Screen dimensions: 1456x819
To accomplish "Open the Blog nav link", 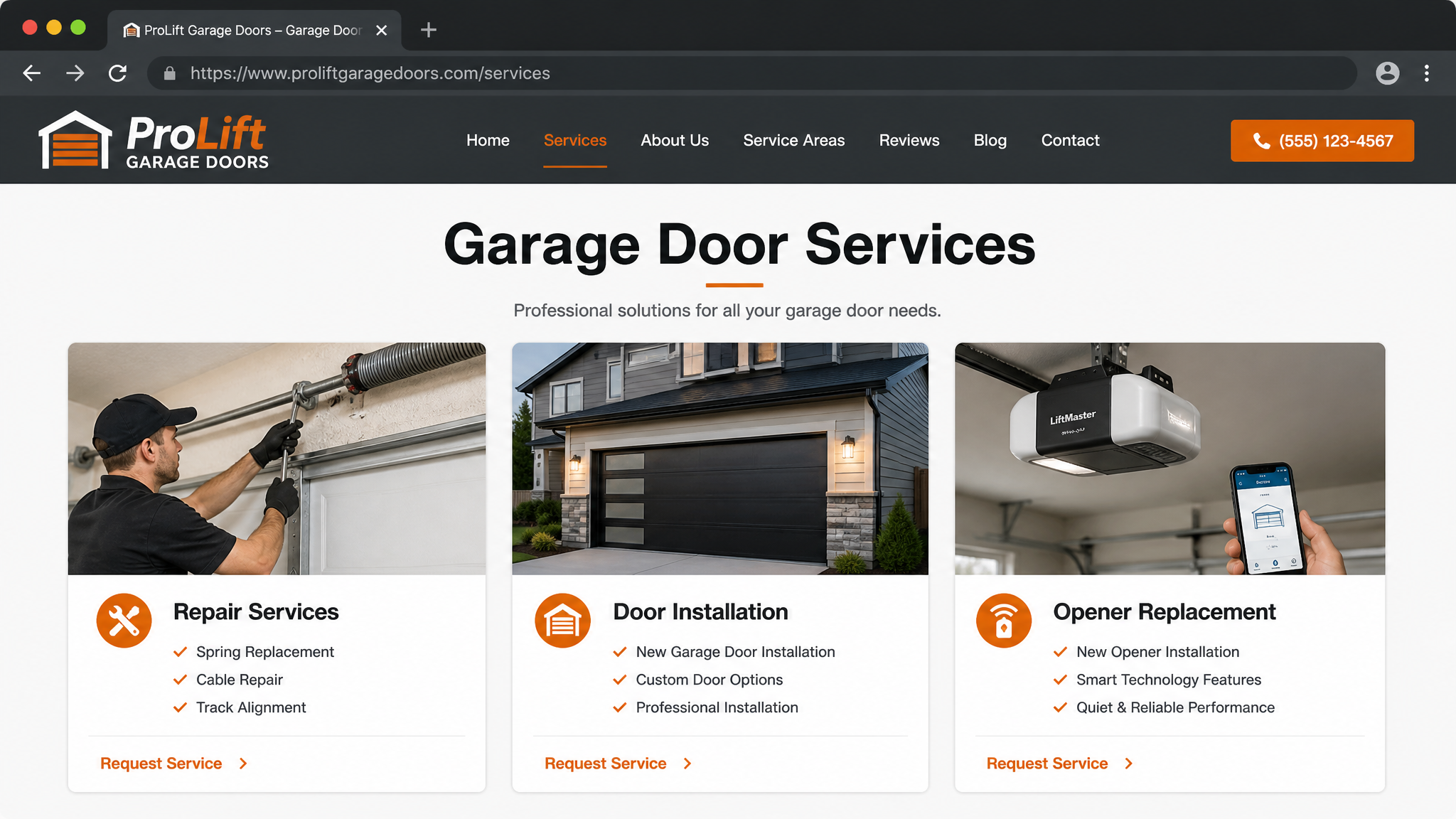I will coord(990,140).
